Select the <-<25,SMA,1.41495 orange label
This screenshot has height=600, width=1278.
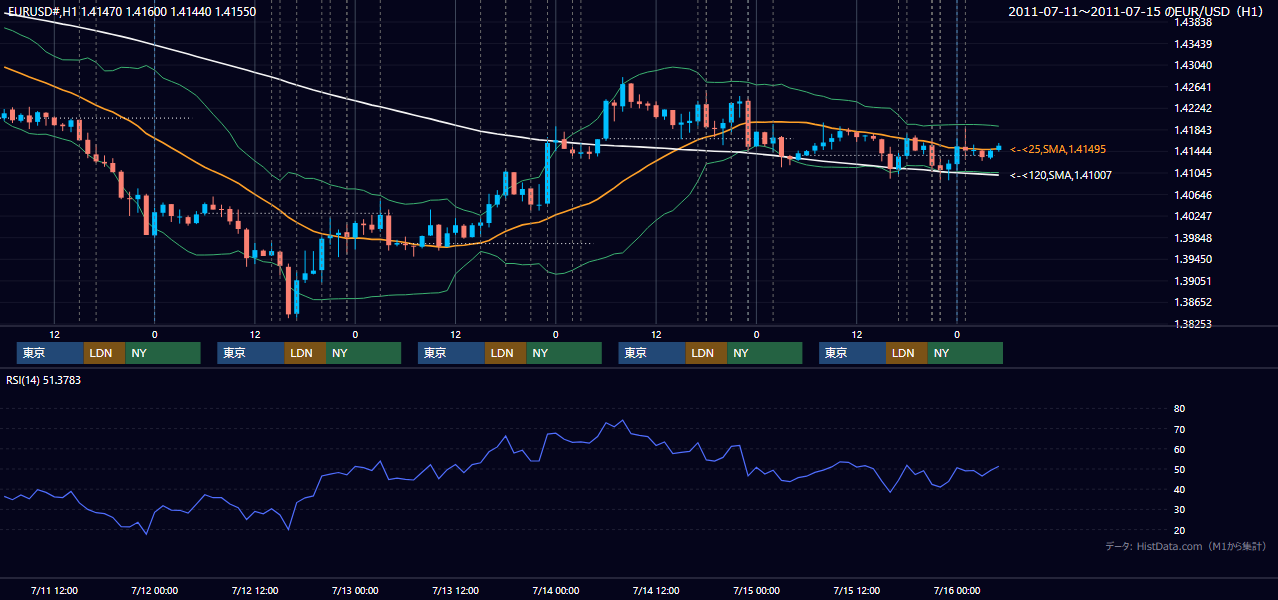click(x=1057, y=149)
